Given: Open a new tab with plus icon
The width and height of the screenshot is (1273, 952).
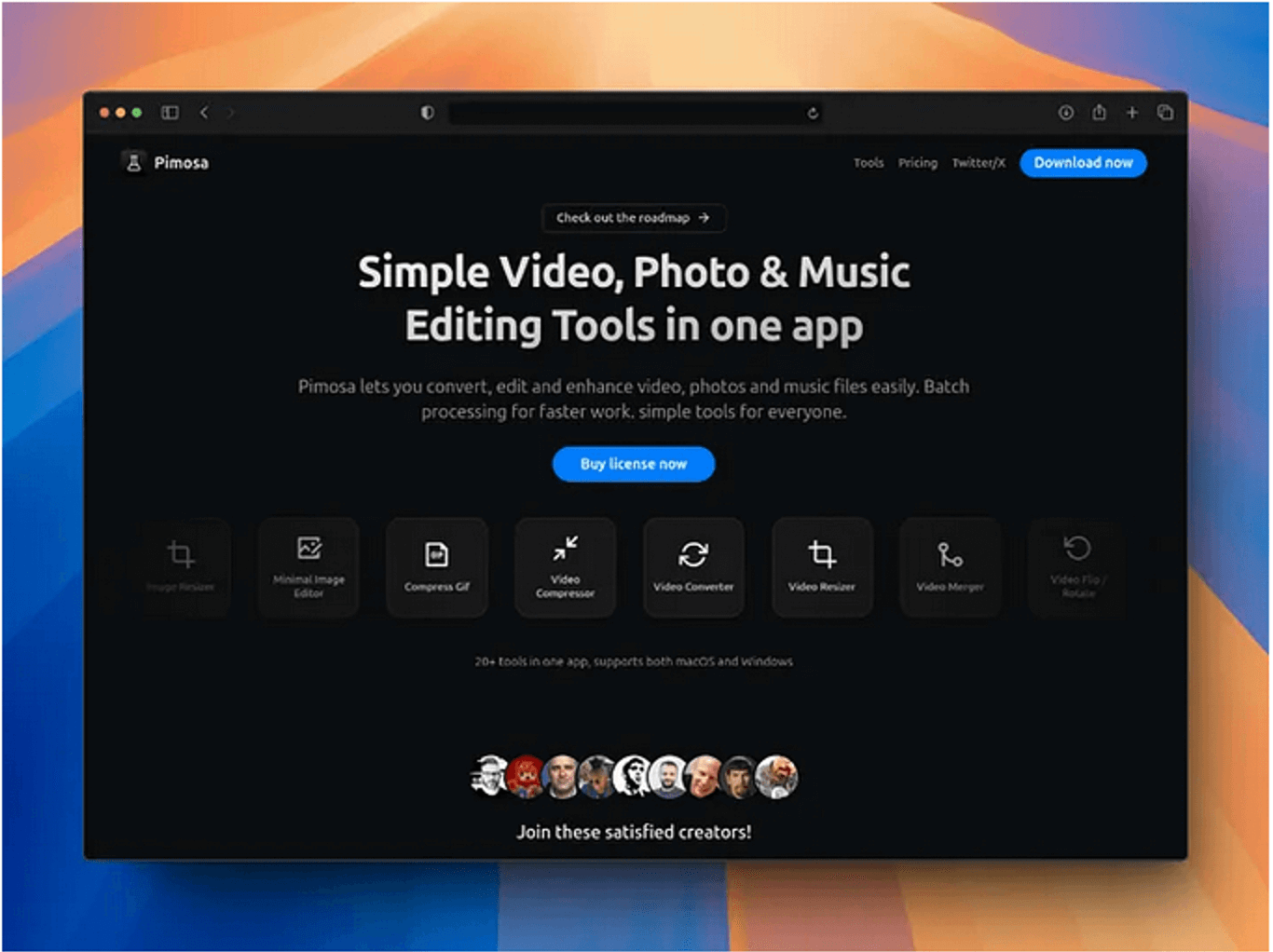Looking at the screenshot, I should 1131,113.
